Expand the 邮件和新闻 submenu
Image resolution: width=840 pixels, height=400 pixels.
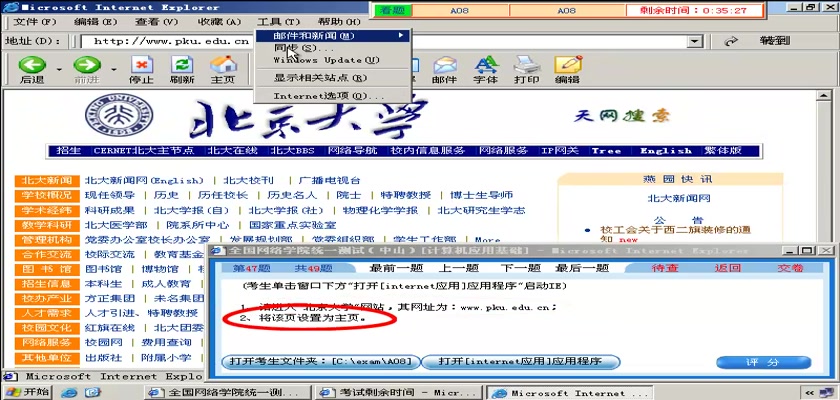[x=333, y=36]
